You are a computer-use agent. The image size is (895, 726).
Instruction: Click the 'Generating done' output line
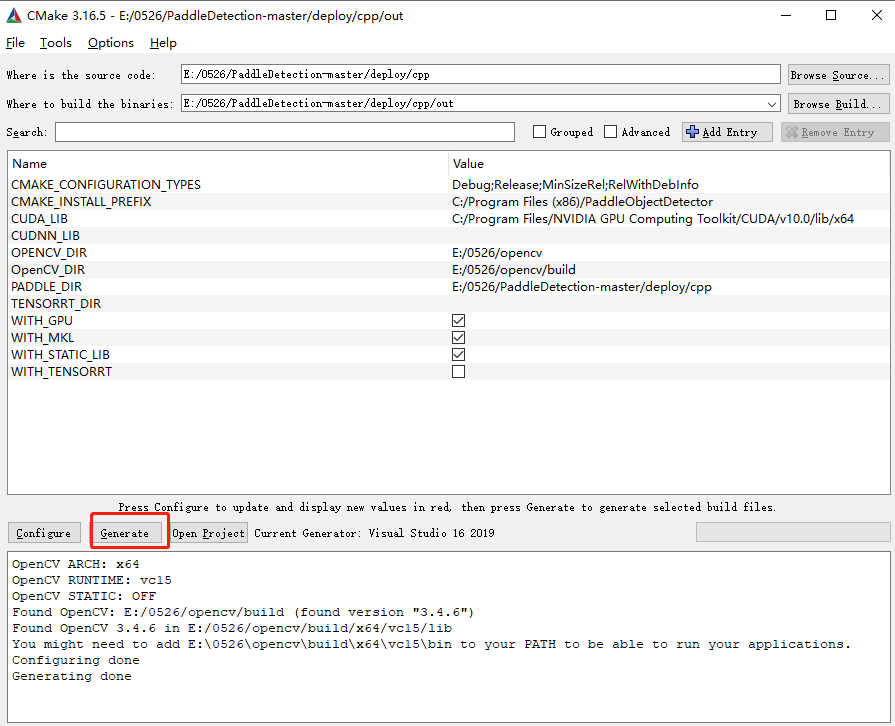(72, 676)
